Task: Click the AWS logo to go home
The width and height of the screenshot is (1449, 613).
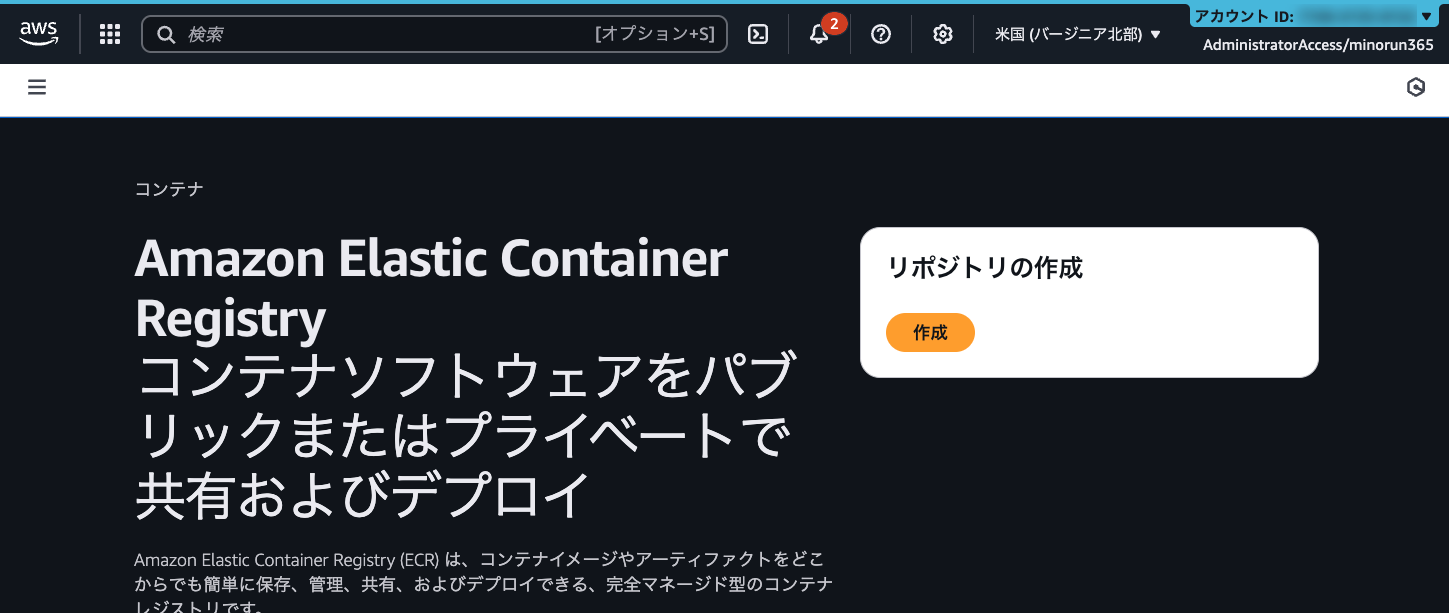Action: tap(39, 33)
